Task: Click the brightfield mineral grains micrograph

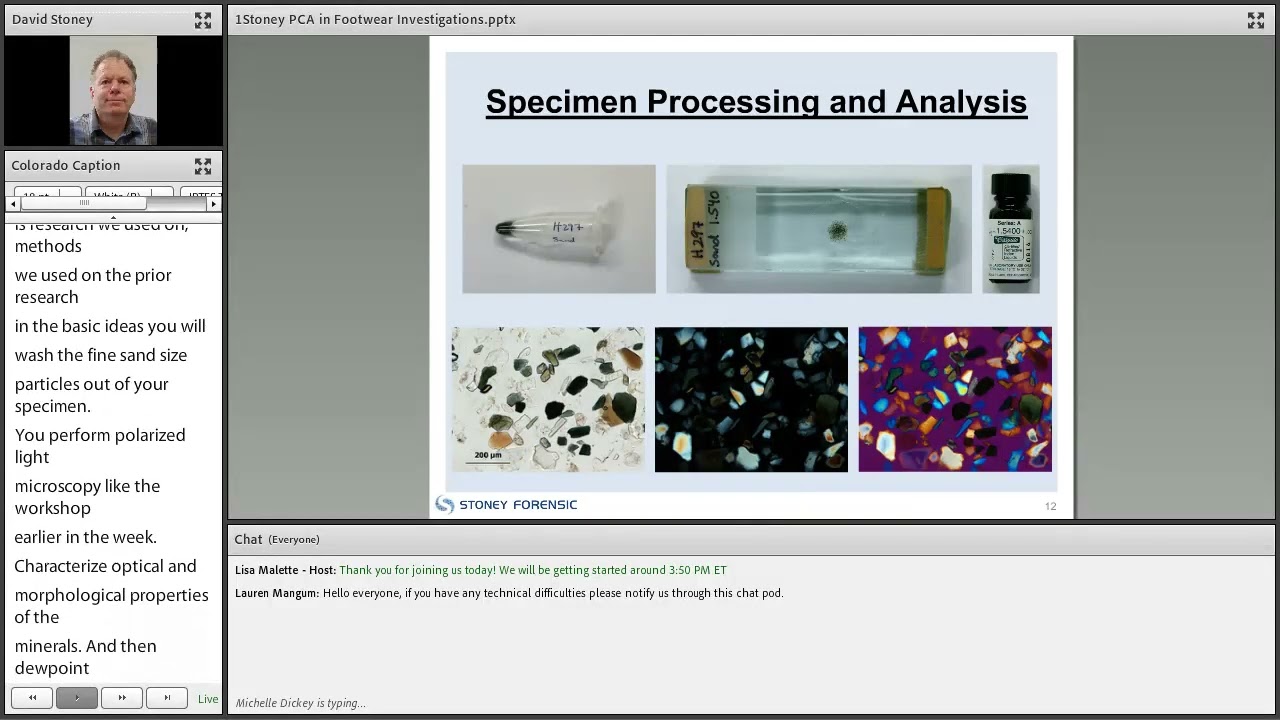Action: pos(548,399)
